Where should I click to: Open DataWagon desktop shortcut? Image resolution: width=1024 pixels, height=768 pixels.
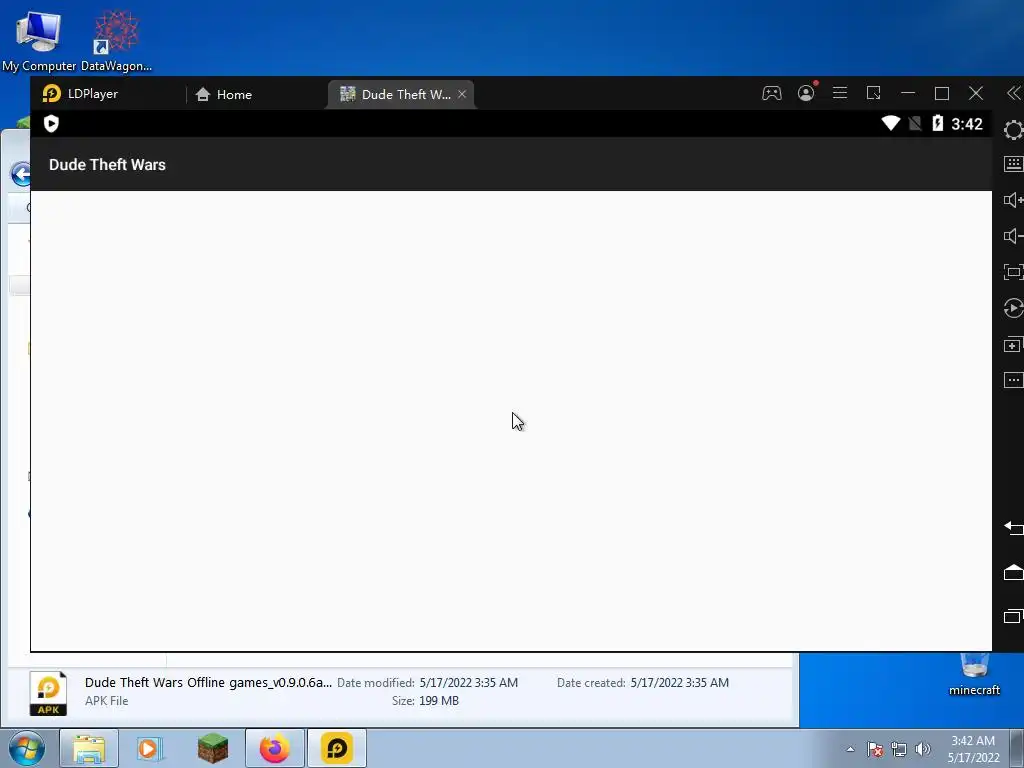click(x=116, y=40)
